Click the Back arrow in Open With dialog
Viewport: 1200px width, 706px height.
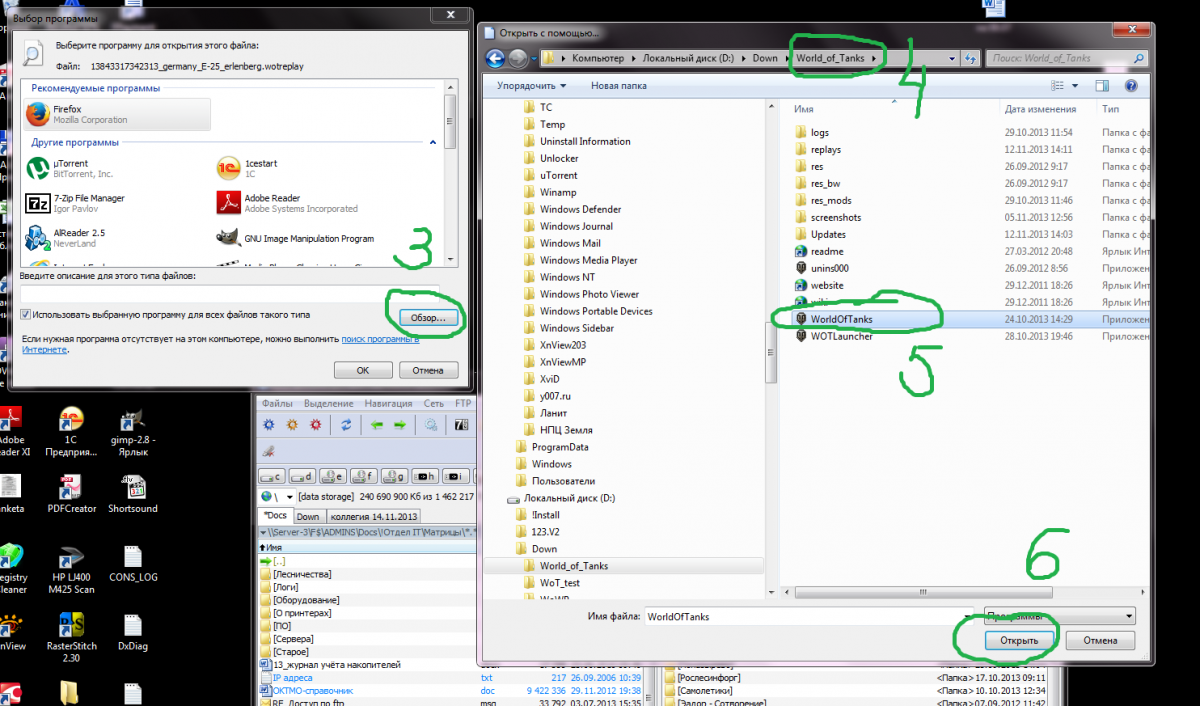tap(496, 58)
